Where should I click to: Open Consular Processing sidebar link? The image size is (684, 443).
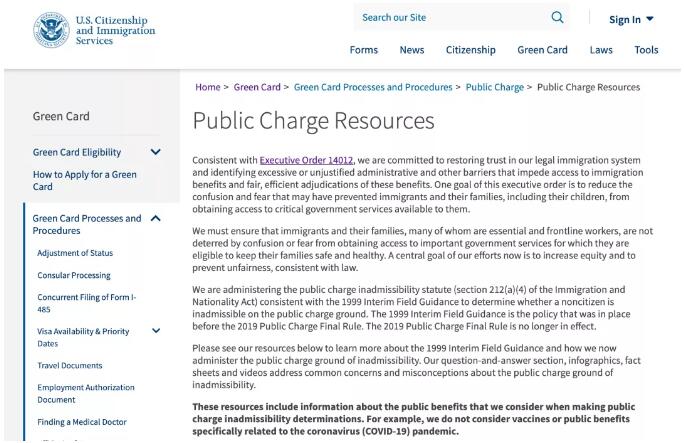(x=74, y=275)
